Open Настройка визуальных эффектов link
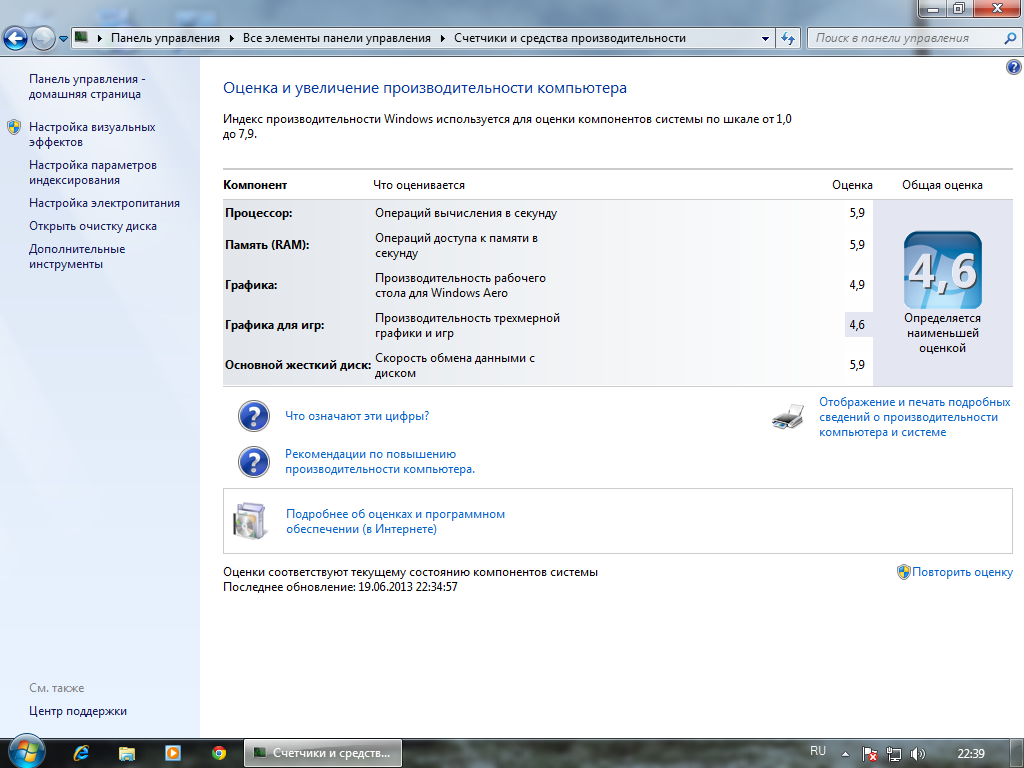The image size is (1024, 768). click(92, 135)
